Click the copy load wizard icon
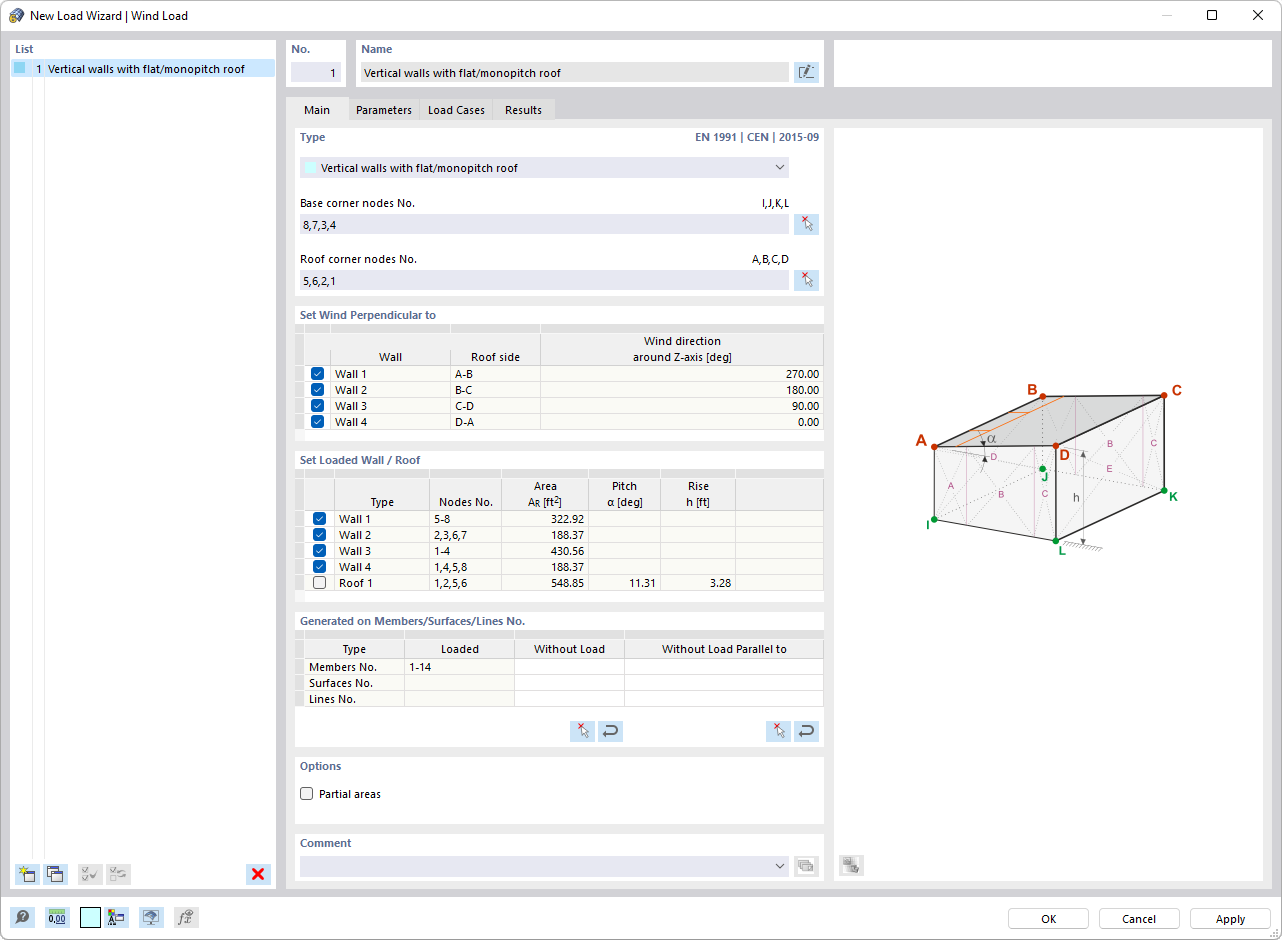Image resolution: width=1282 pixels, height=940 pixels. click(x=55, y=874)
